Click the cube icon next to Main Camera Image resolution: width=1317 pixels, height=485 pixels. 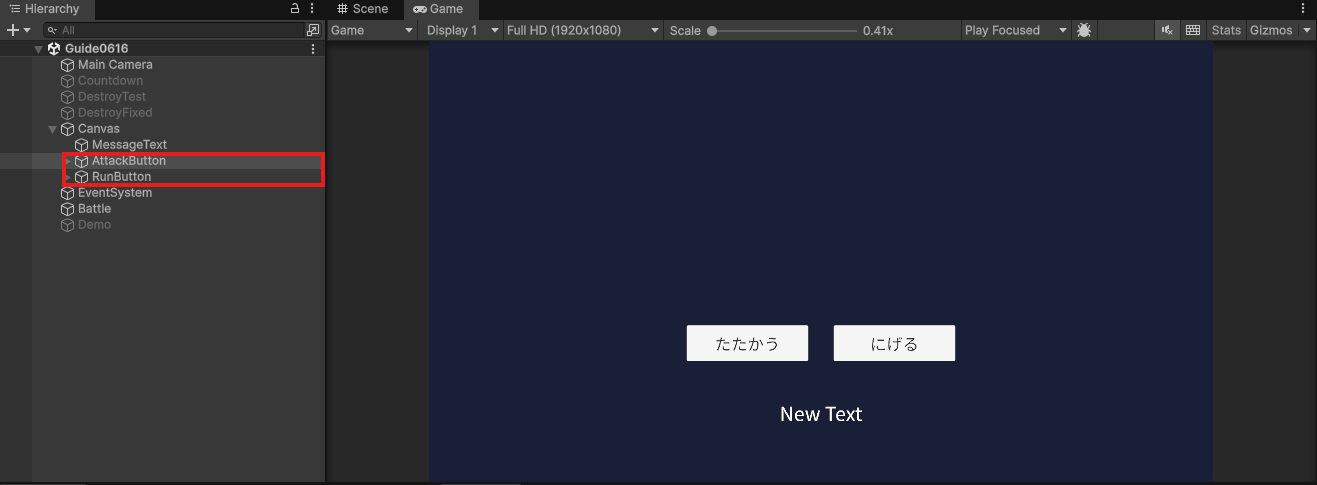point(68,65)
